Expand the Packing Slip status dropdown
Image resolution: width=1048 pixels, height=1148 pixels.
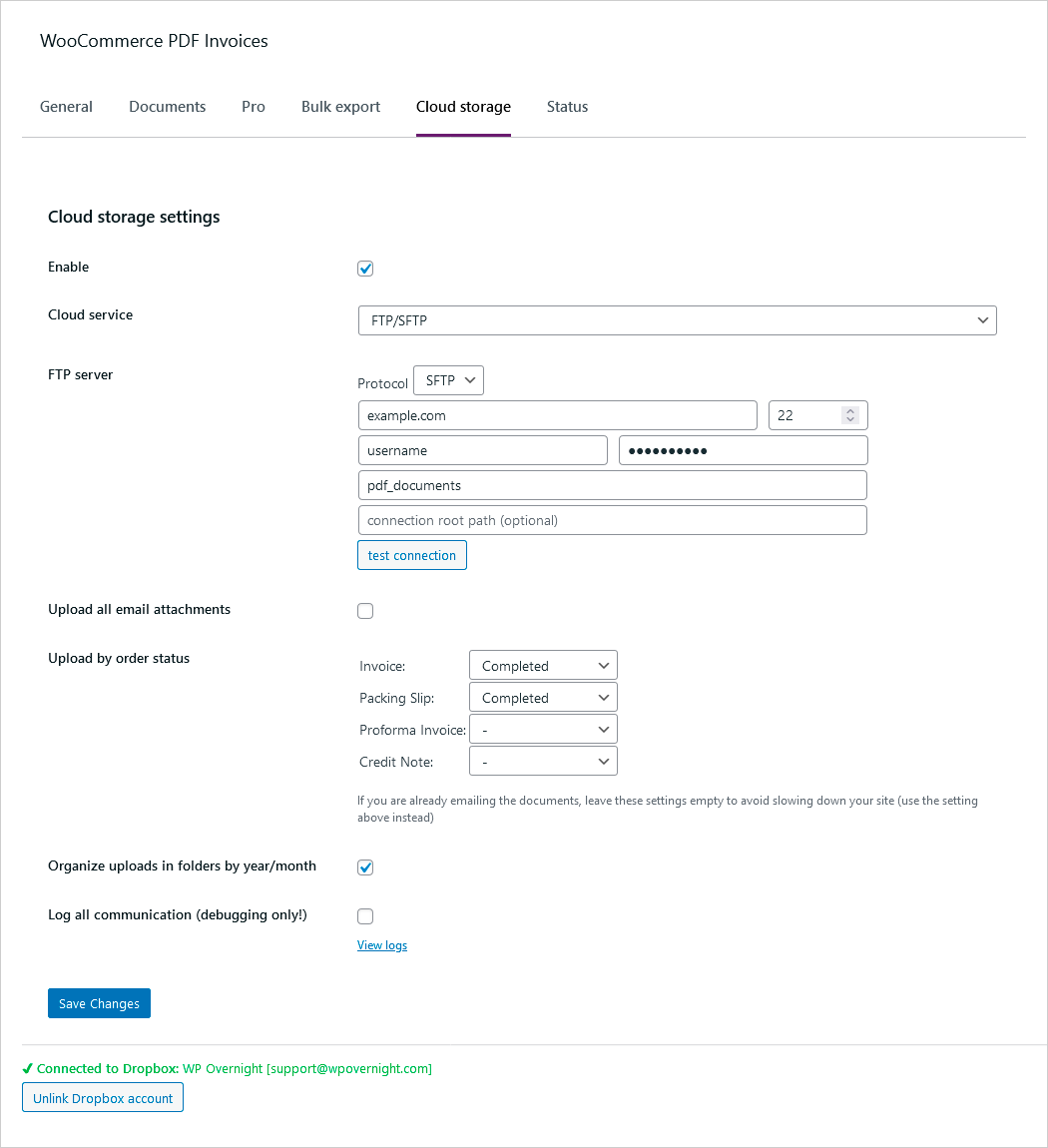click(x=543, y=698)
